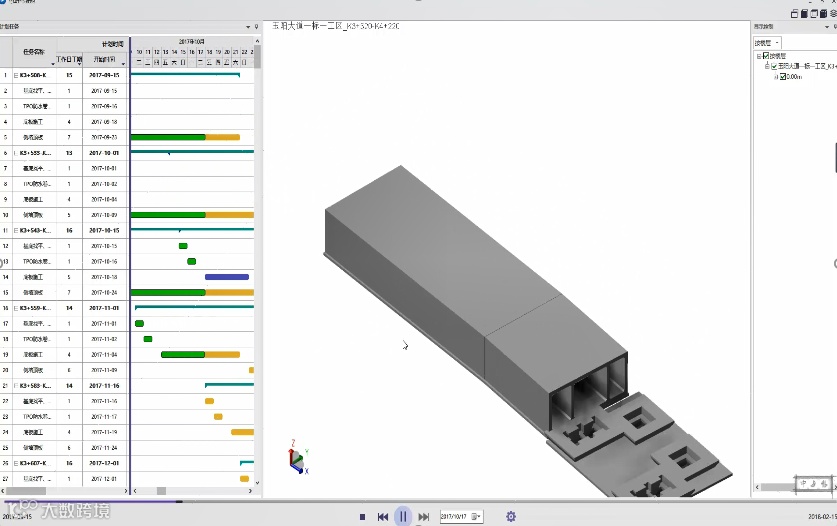Click the first view-cube icon in top toolbar
Image resolution: width=837 pixels, height=526 pixels.
pos(794,14)
